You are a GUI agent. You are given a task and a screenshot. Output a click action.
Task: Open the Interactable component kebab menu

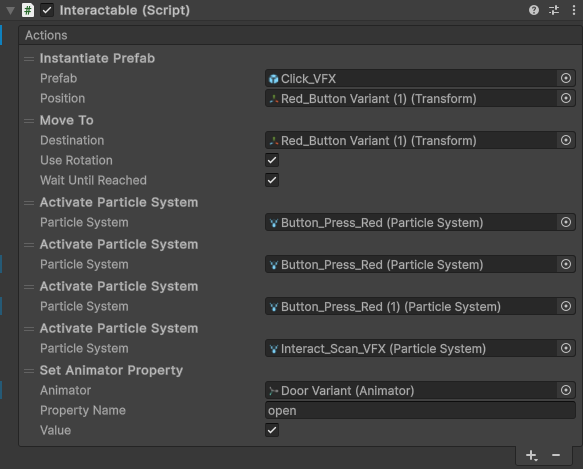click(x=574, y=10)
